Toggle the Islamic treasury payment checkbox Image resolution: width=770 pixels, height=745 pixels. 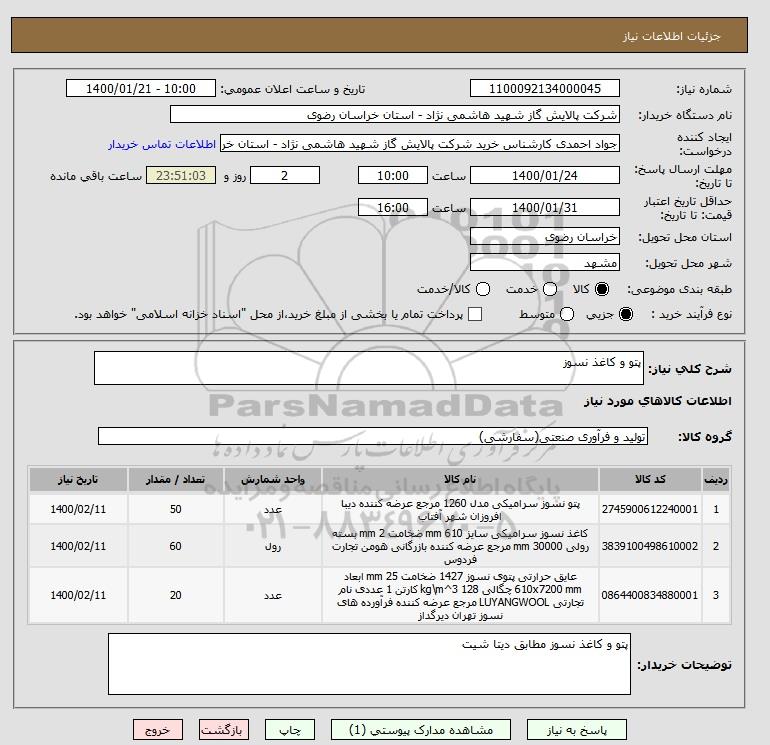coord(475,314)
